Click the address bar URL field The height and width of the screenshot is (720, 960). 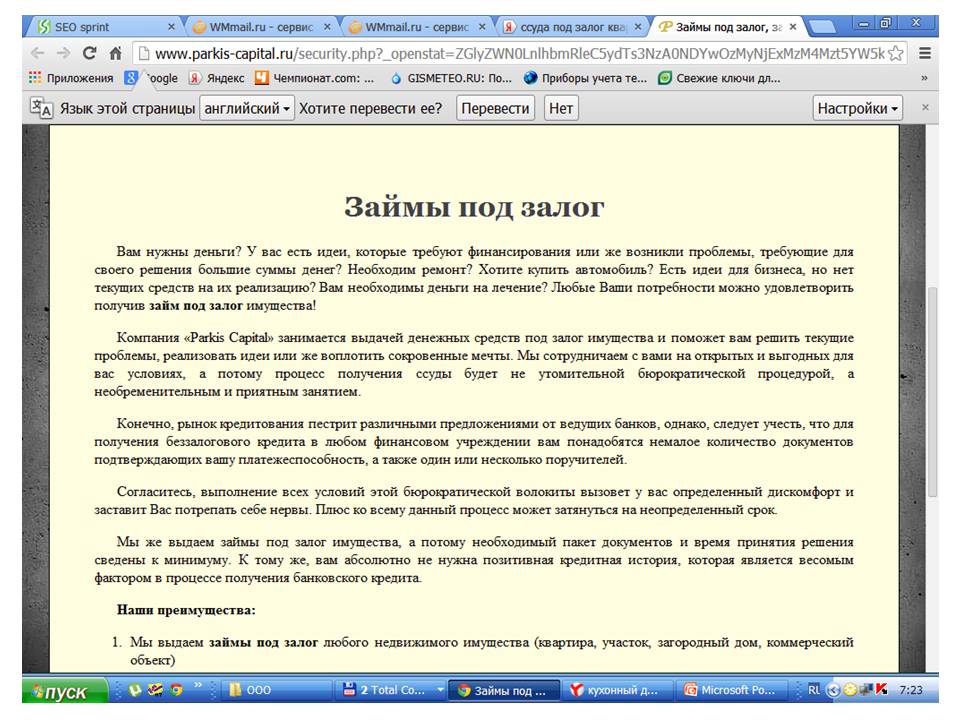coord(519,54)
